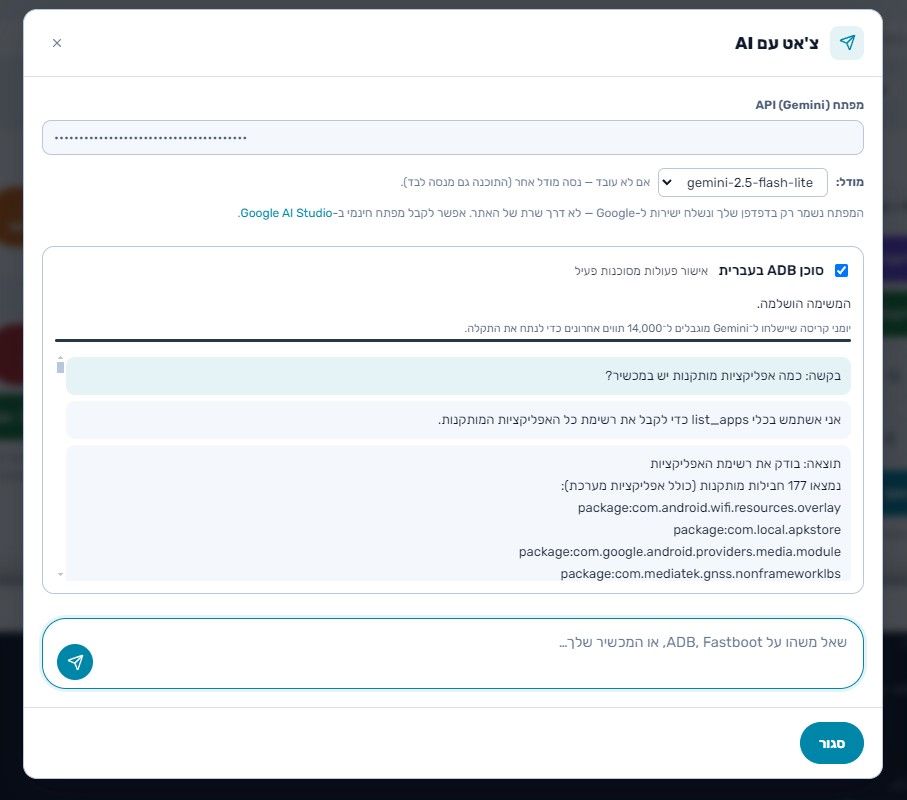Click the paper plane icon beside the AI chat title
Screen dimensions: 907x800
tap(847, 43)
